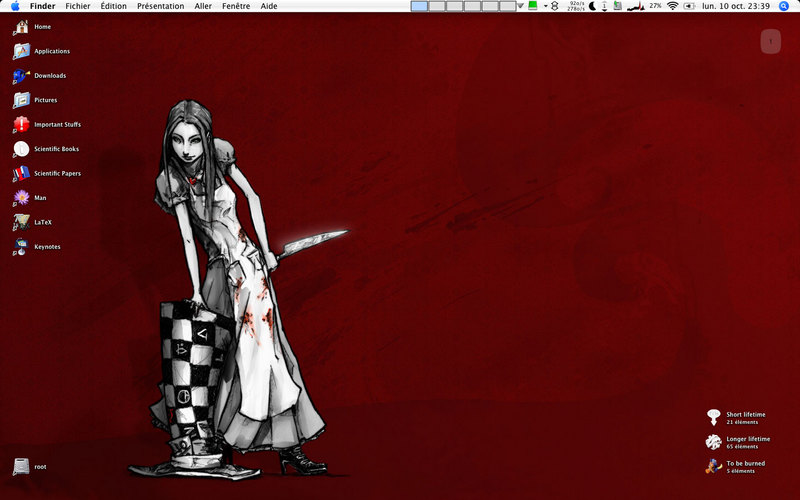Click the 27% battery percentage
The height and width of the screenshot is (500, 800).
[x=656, y=6]
